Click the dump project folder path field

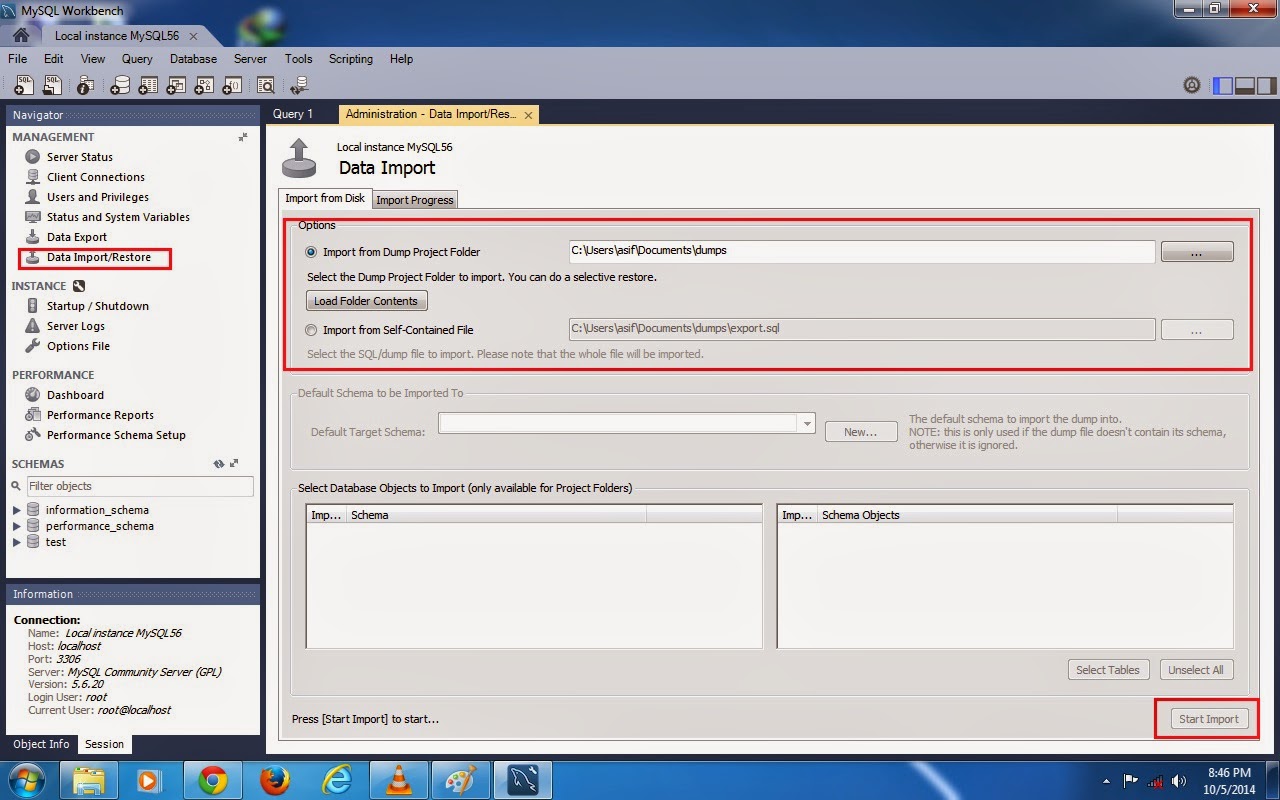click(862, 251)
